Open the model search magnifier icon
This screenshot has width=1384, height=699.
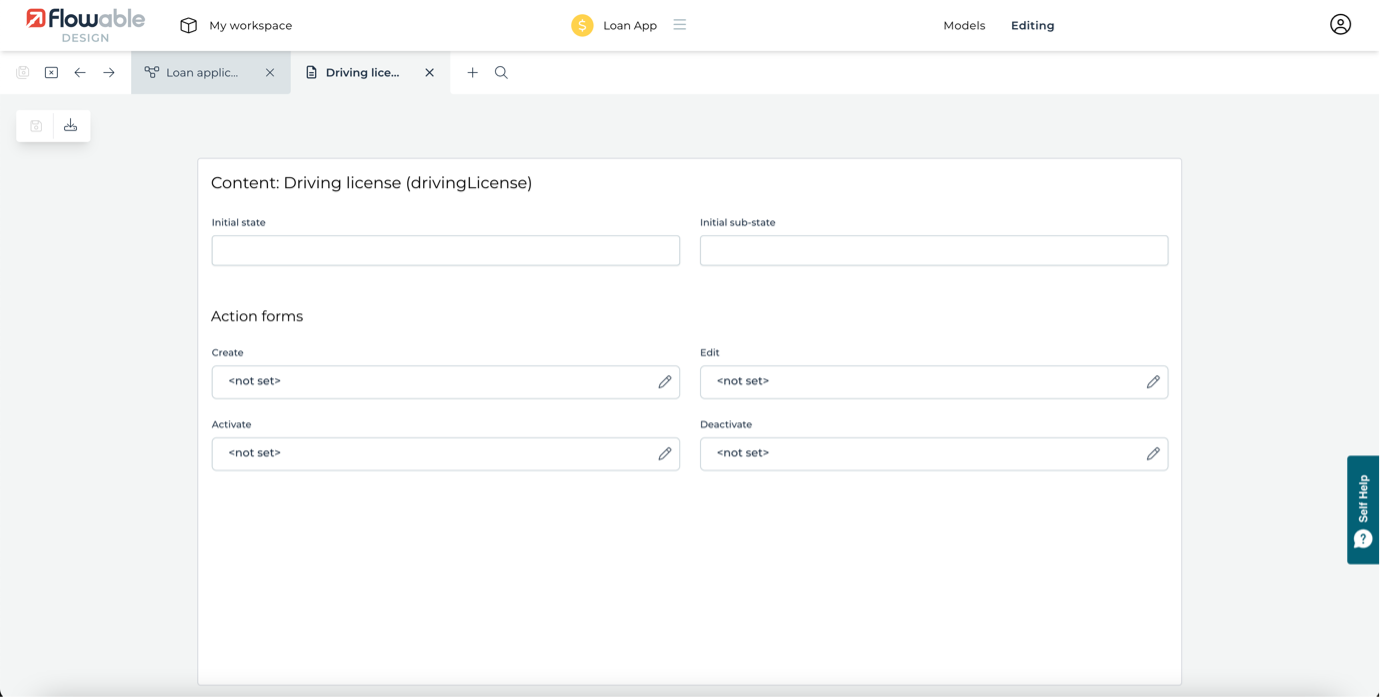501,73
